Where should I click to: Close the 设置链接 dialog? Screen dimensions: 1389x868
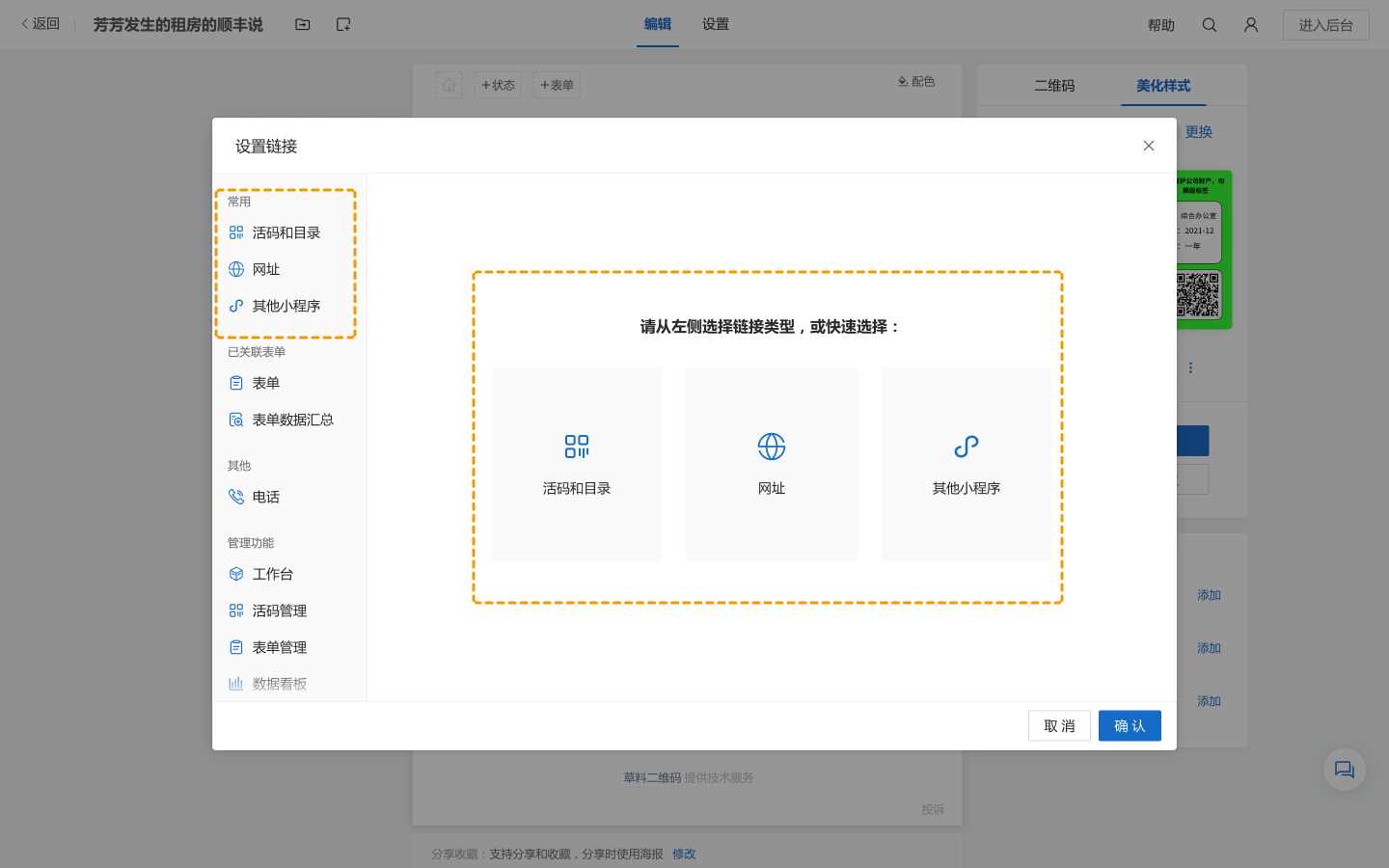click(1148, 146)
